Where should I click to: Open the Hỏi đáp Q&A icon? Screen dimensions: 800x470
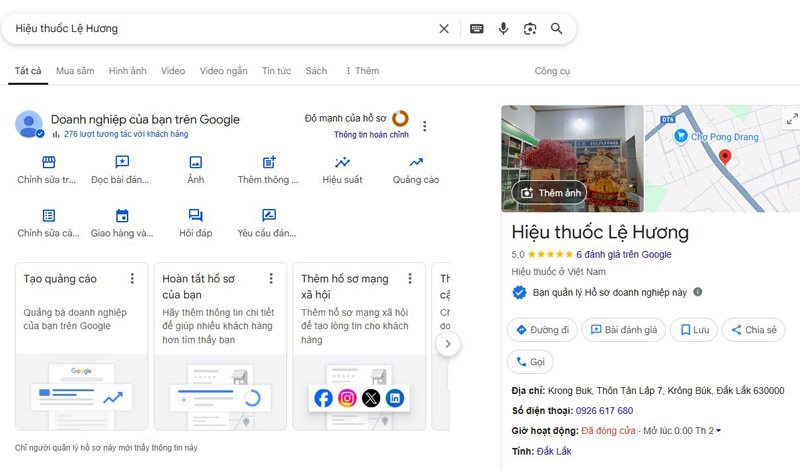click(195, 216)
